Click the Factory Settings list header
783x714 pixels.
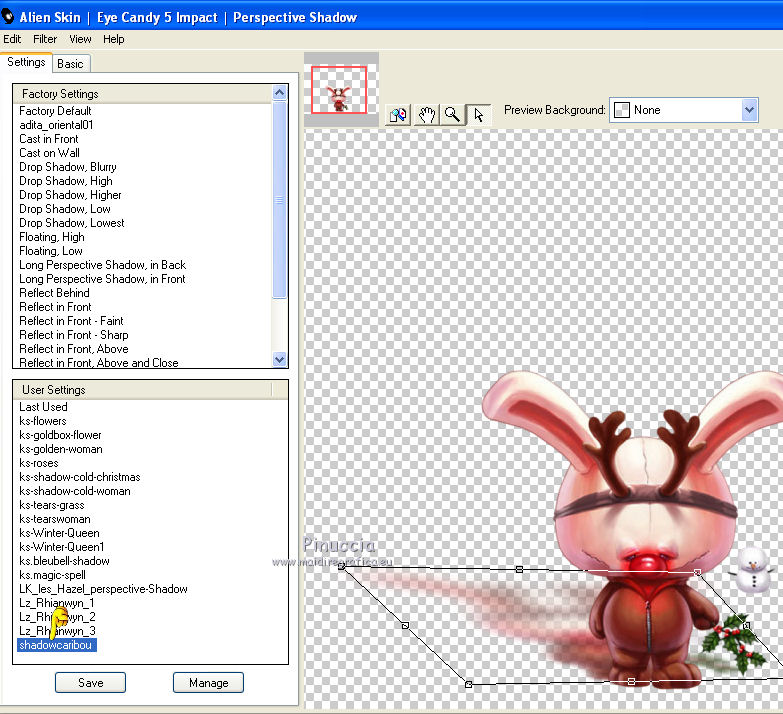click(143, 94)
